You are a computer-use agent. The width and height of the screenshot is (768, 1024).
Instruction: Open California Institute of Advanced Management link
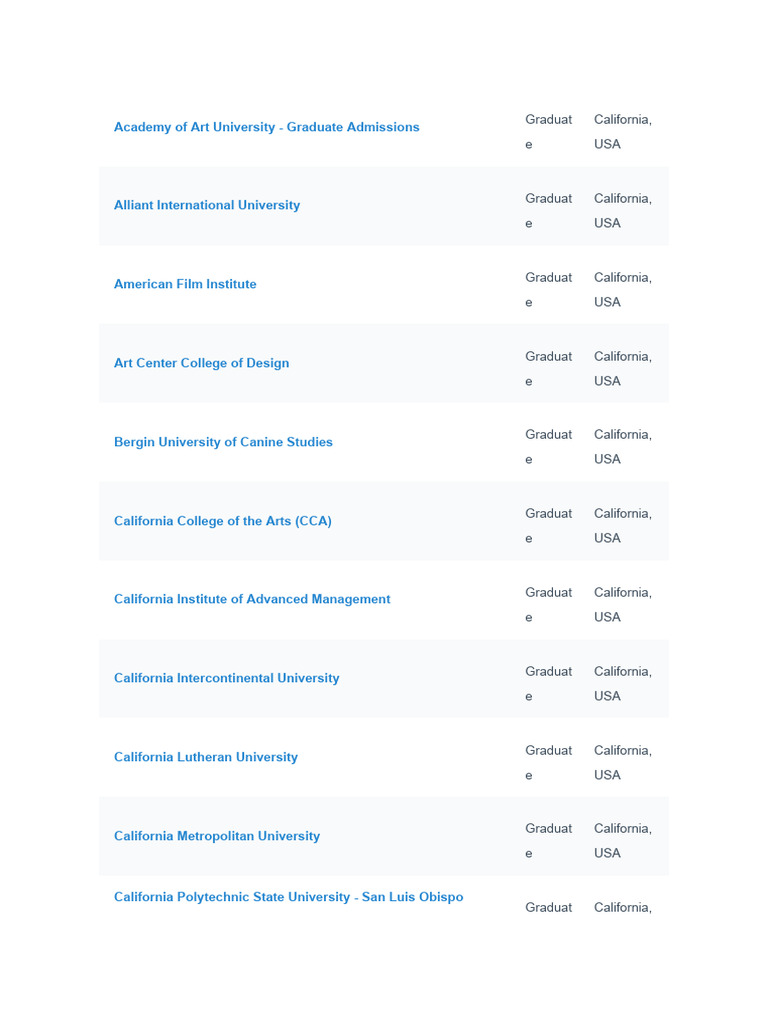pos(252,599)
